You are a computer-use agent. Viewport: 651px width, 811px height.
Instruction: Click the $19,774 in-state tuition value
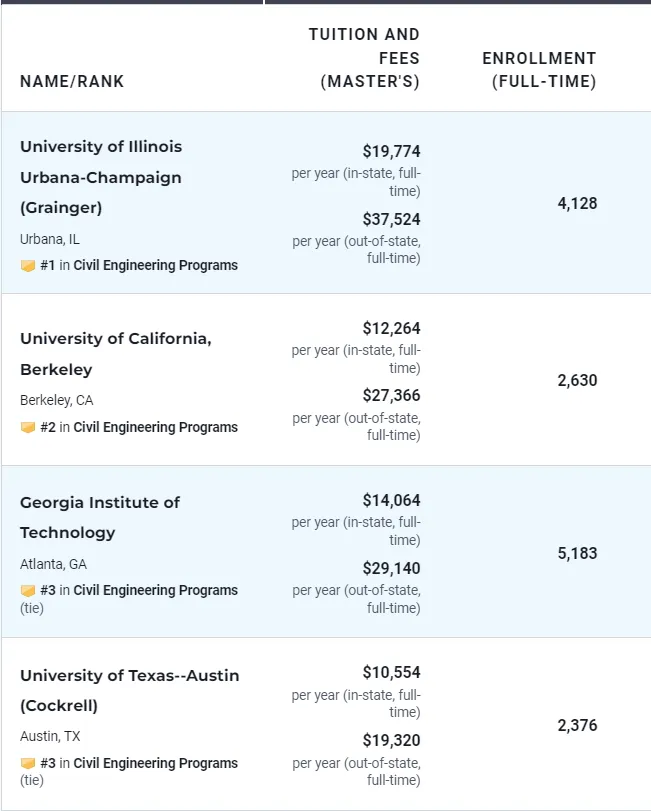(391, 152)
